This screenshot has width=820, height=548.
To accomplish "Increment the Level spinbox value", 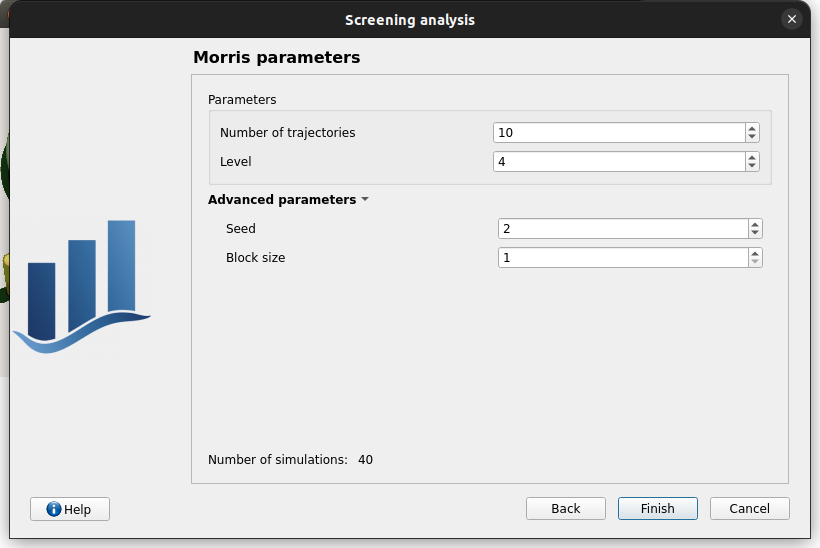I will (x=752, y=157).
